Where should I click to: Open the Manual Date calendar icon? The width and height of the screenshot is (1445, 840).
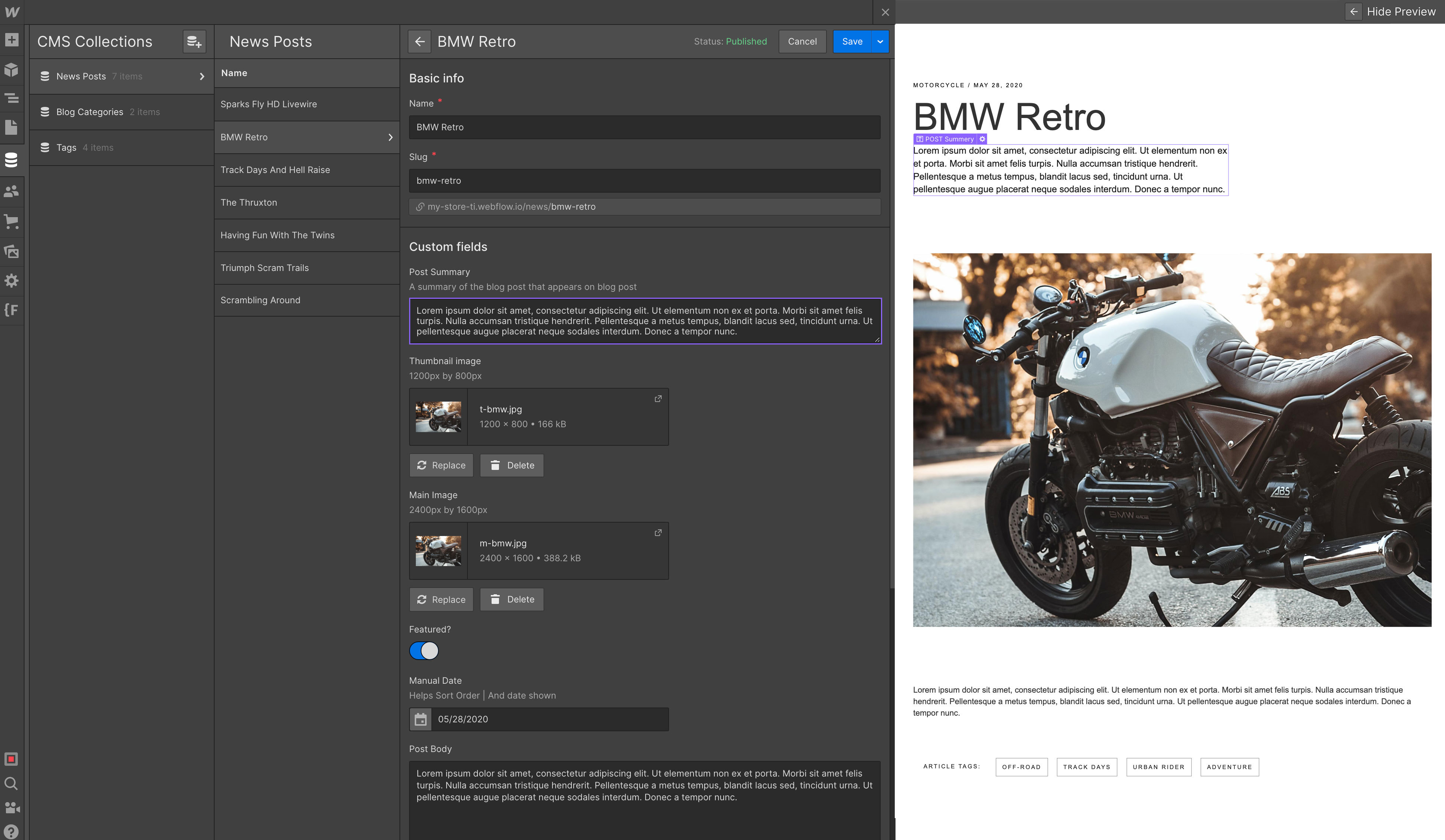tap(420, 719)
